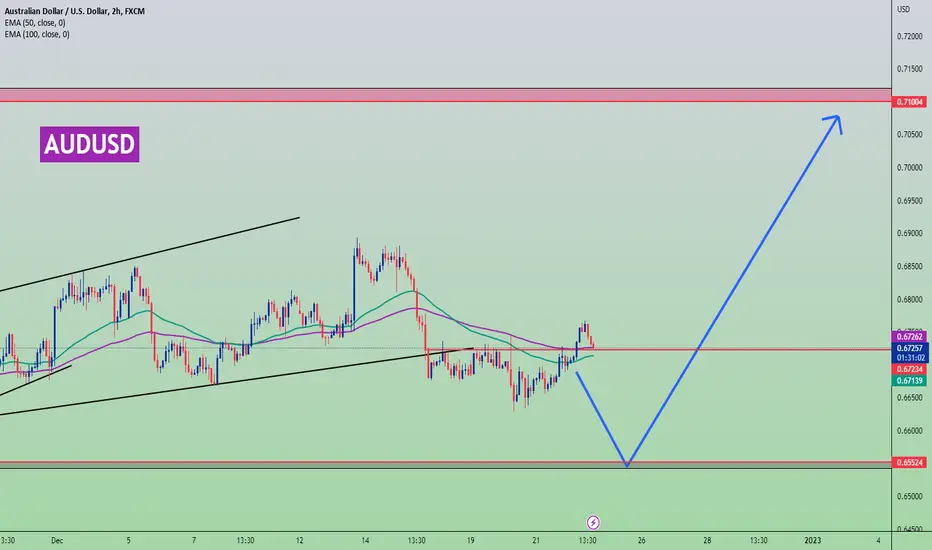Viewport: 932px width, 550px height.
Task: Select the EMA (50, close, 0) indicator legend
Action: point(35,23)
